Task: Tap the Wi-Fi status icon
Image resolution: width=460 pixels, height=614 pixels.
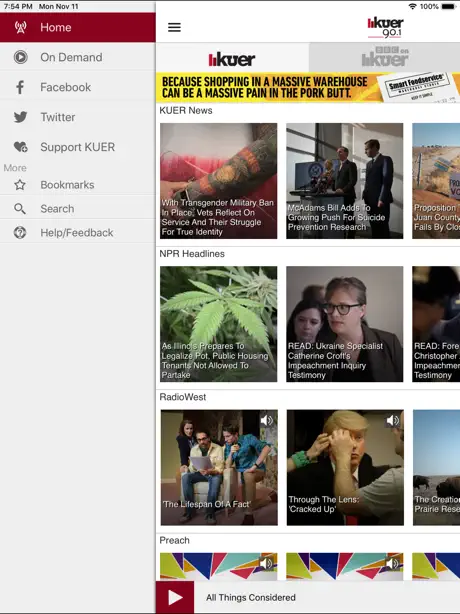Action: click(x=412, y=6)
